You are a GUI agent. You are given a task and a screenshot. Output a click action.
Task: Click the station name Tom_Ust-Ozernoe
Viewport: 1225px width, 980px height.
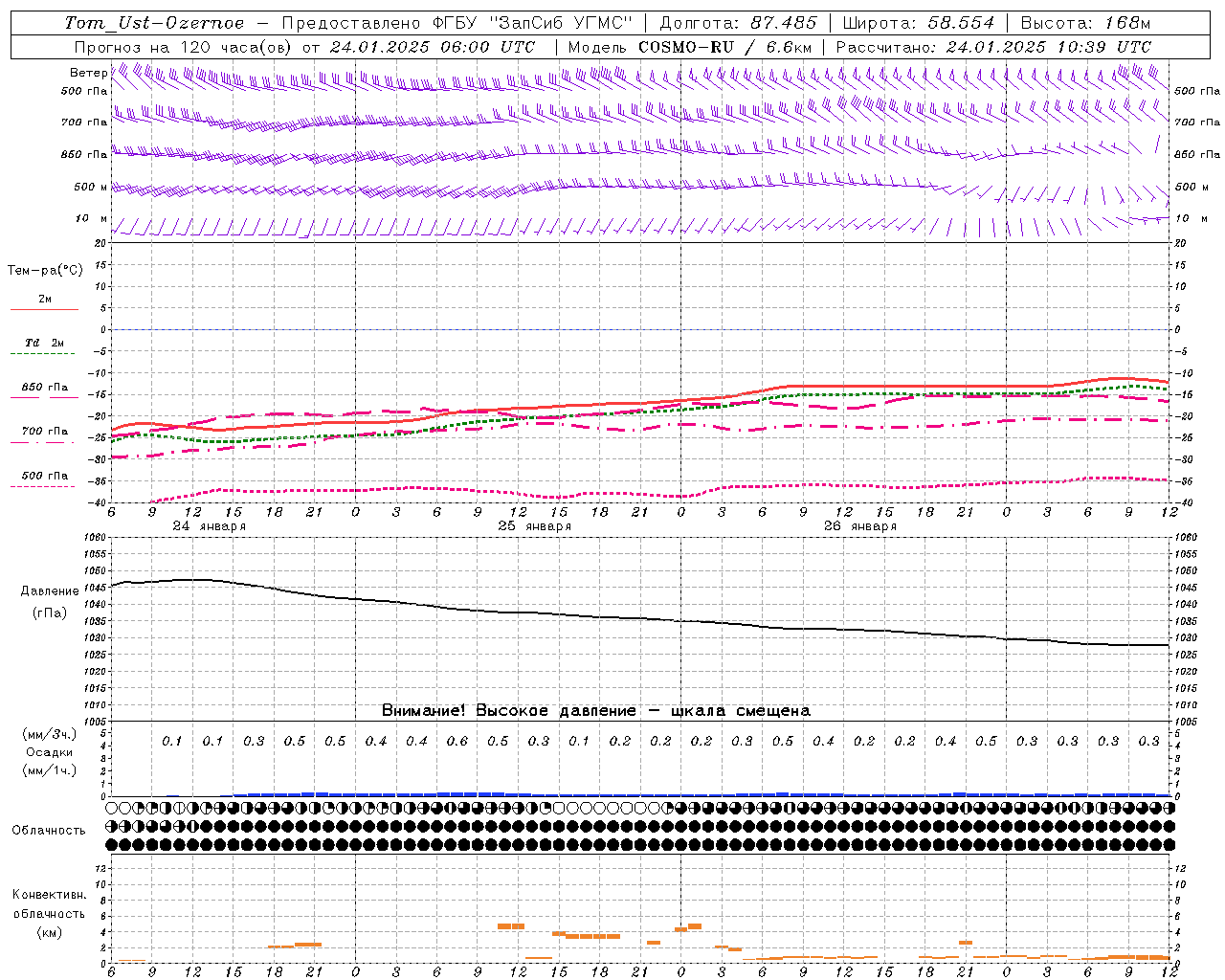(x=154, y=23)
